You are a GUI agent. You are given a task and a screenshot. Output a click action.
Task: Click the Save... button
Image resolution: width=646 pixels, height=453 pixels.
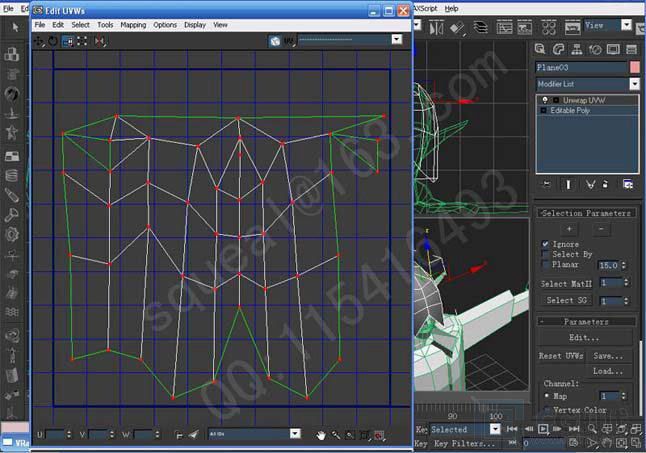(608, 356)
